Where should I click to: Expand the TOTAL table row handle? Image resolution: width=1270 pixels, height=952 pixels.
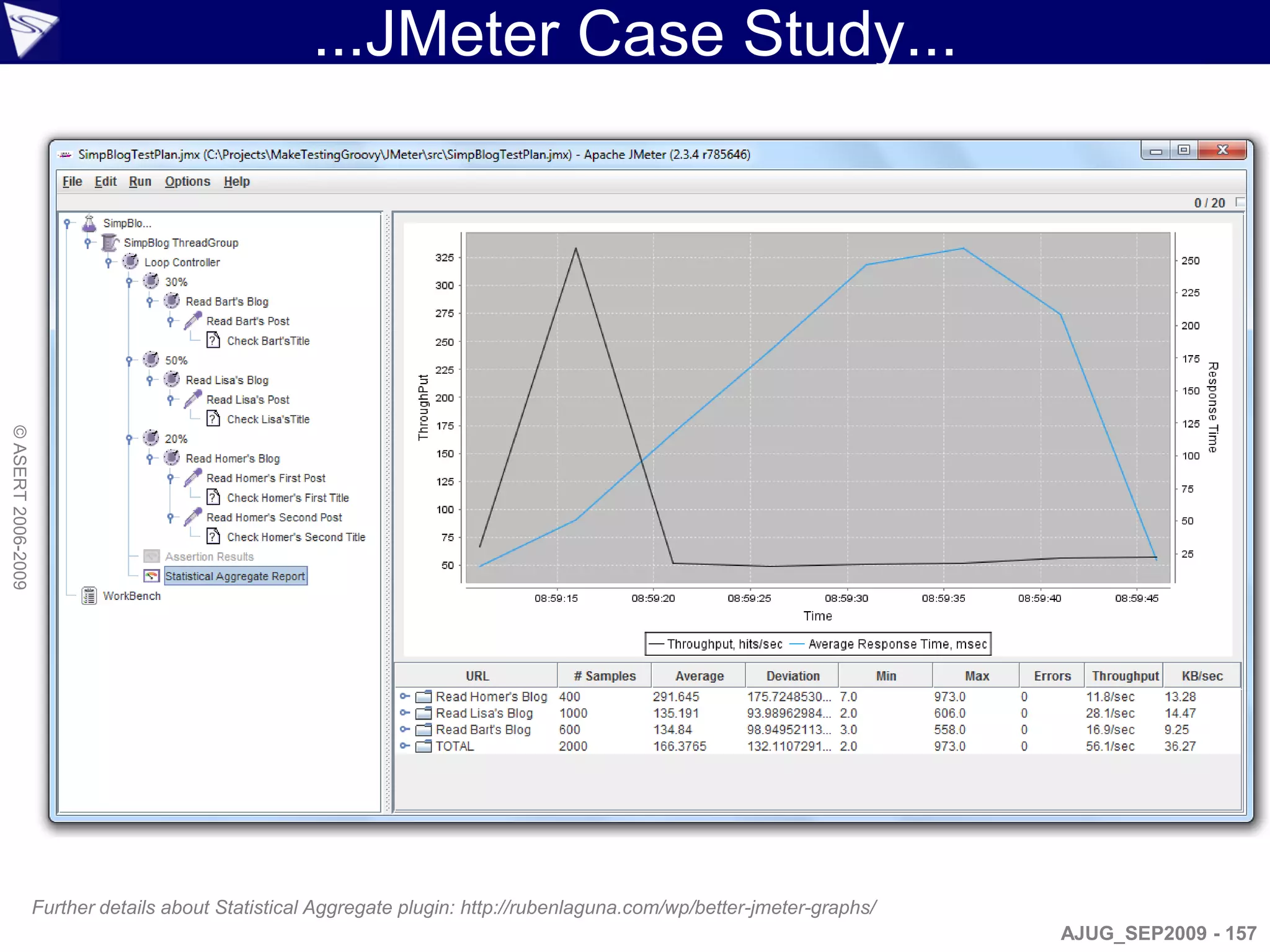(x=404, y=746)
